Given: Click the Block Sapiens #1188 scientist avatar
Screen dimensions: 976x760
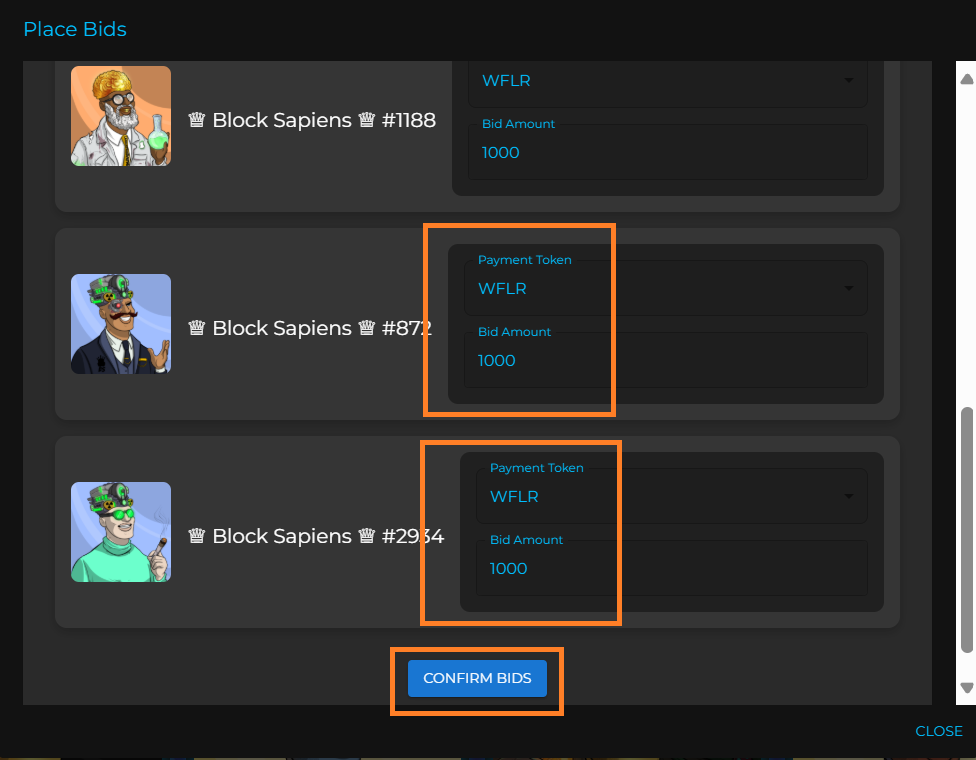Looking at the screenshot, I should (x=121, y=115).
